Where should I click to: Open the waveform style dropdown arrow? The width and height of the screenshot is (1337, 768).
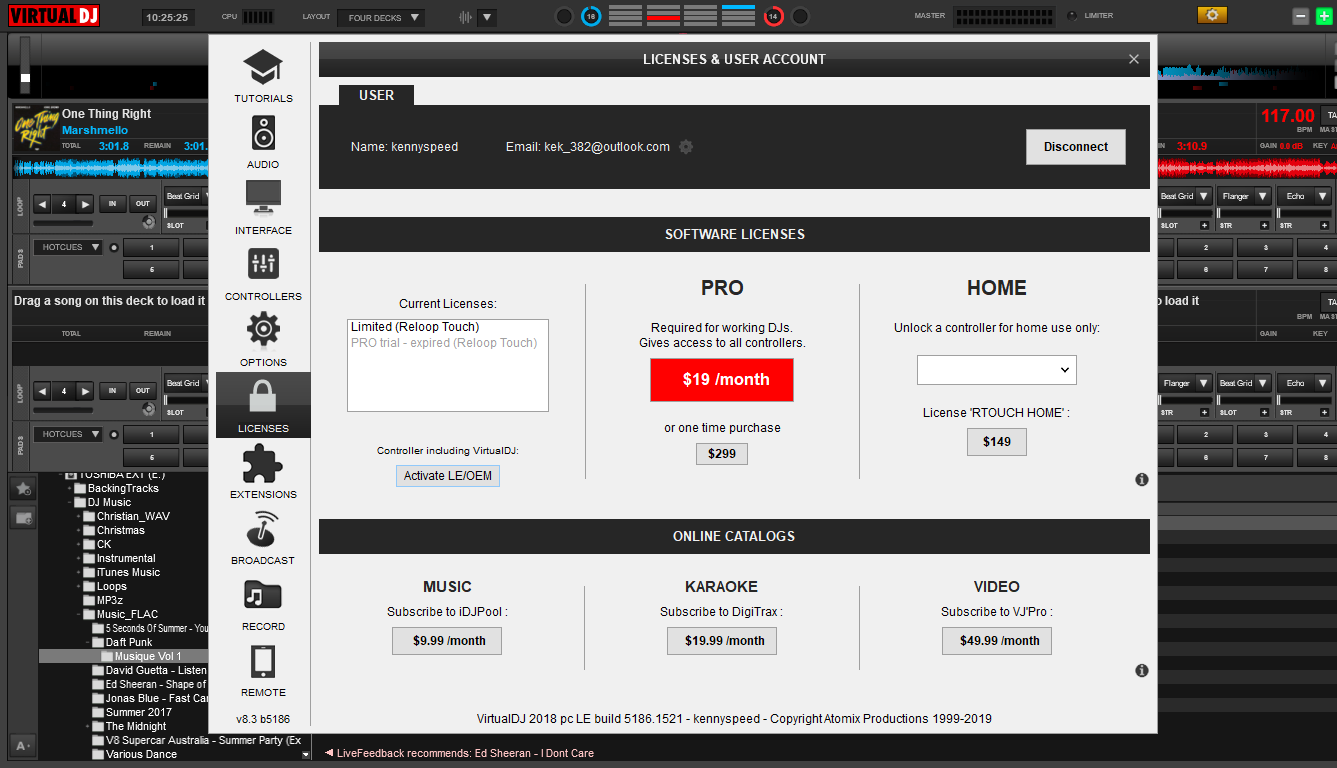click(x=487, y=17)
